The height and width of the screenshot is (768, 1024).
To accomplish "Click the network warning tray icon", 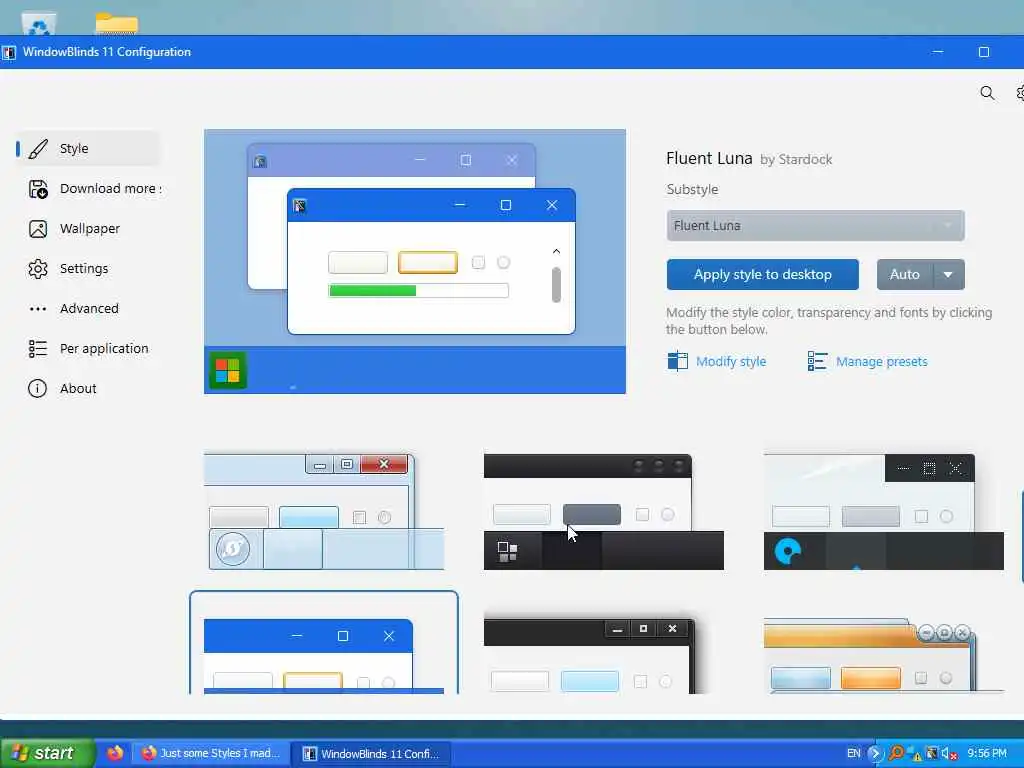I will click(x=914, y=754).
